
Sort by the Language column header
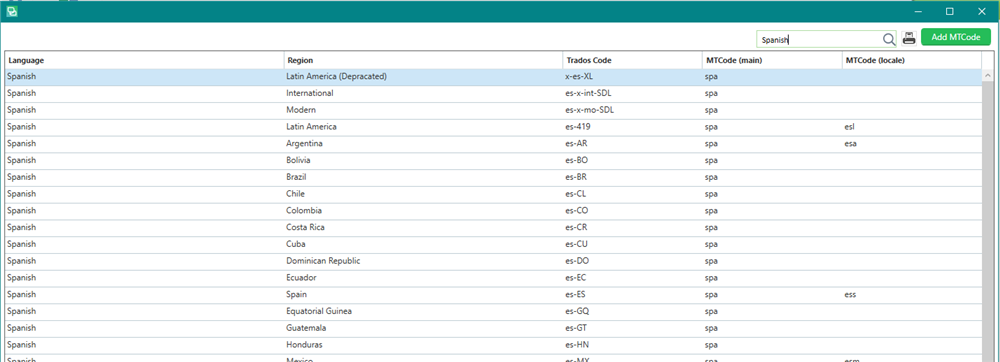click(144, 61)
